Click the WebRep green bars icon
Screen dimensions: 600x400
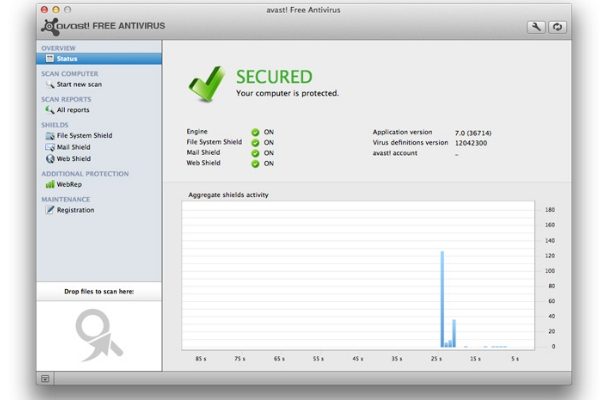point(49,184)
